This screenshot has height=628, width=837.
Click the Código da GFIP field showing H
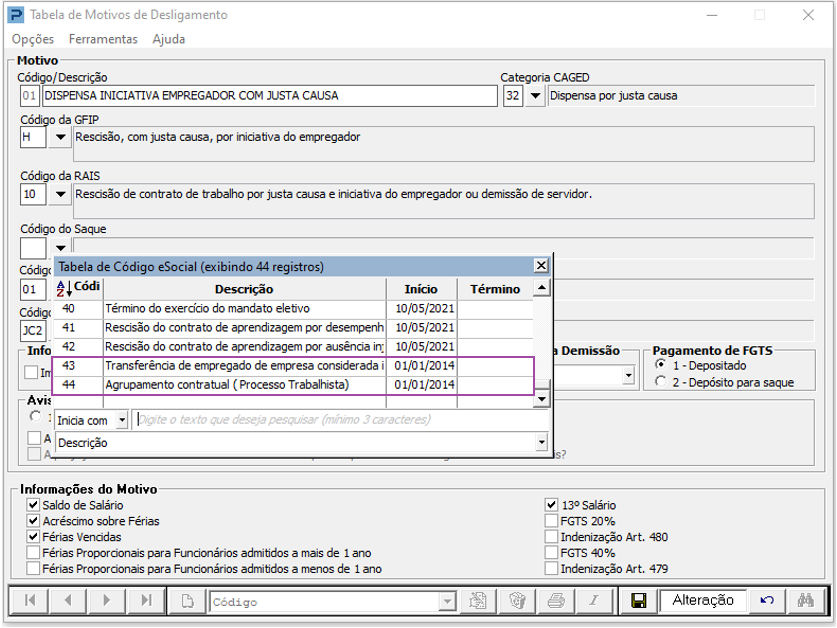[x=33, y=137]
